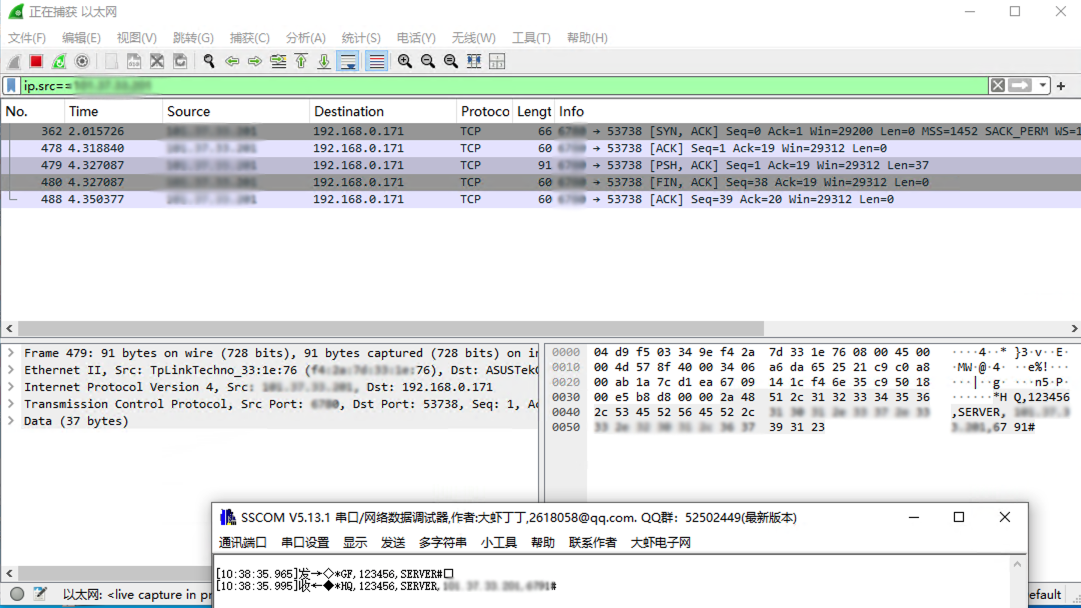This screenshot has width=1081, height=608.
Task: Clear the display filter with X
Action: 998,85
